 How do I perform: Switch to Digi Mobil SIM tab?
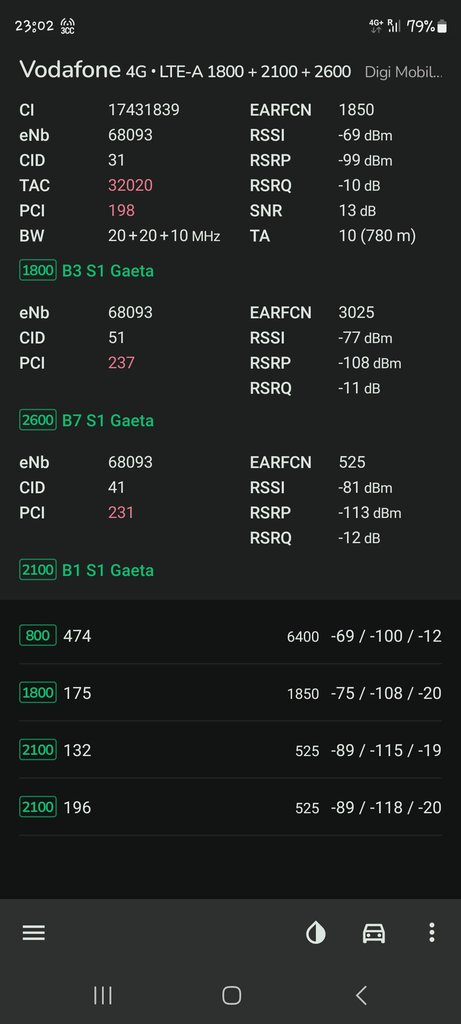point(403,72)
